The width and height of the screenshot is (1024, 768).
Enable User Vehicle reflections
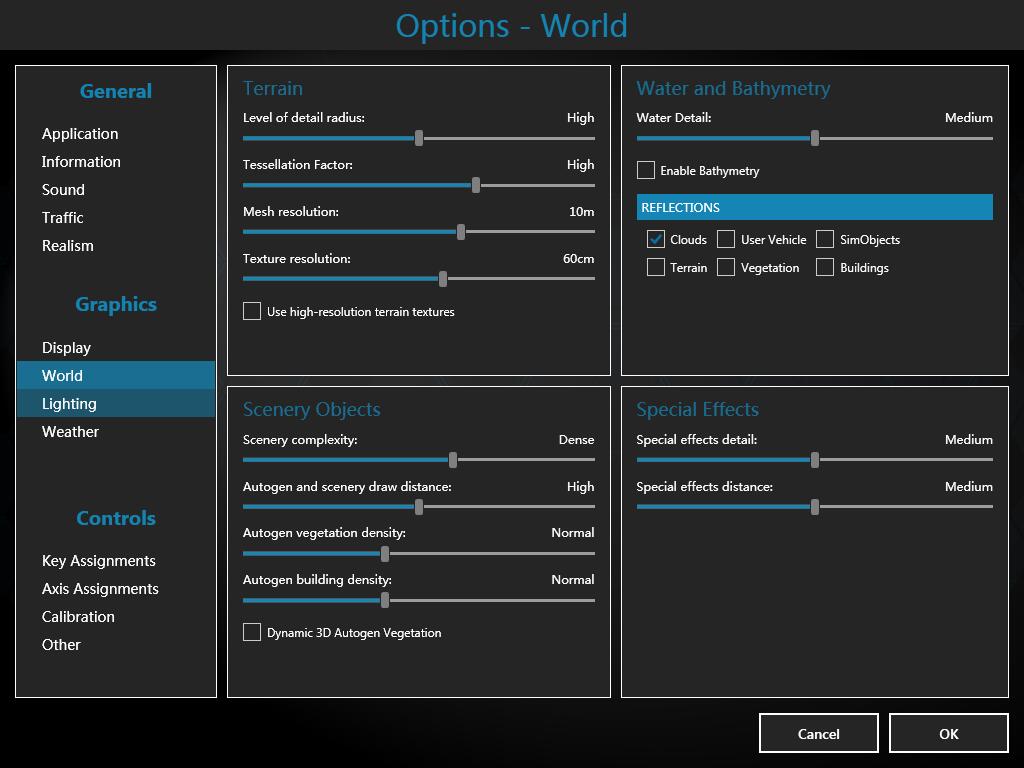[x=726, y=239]
